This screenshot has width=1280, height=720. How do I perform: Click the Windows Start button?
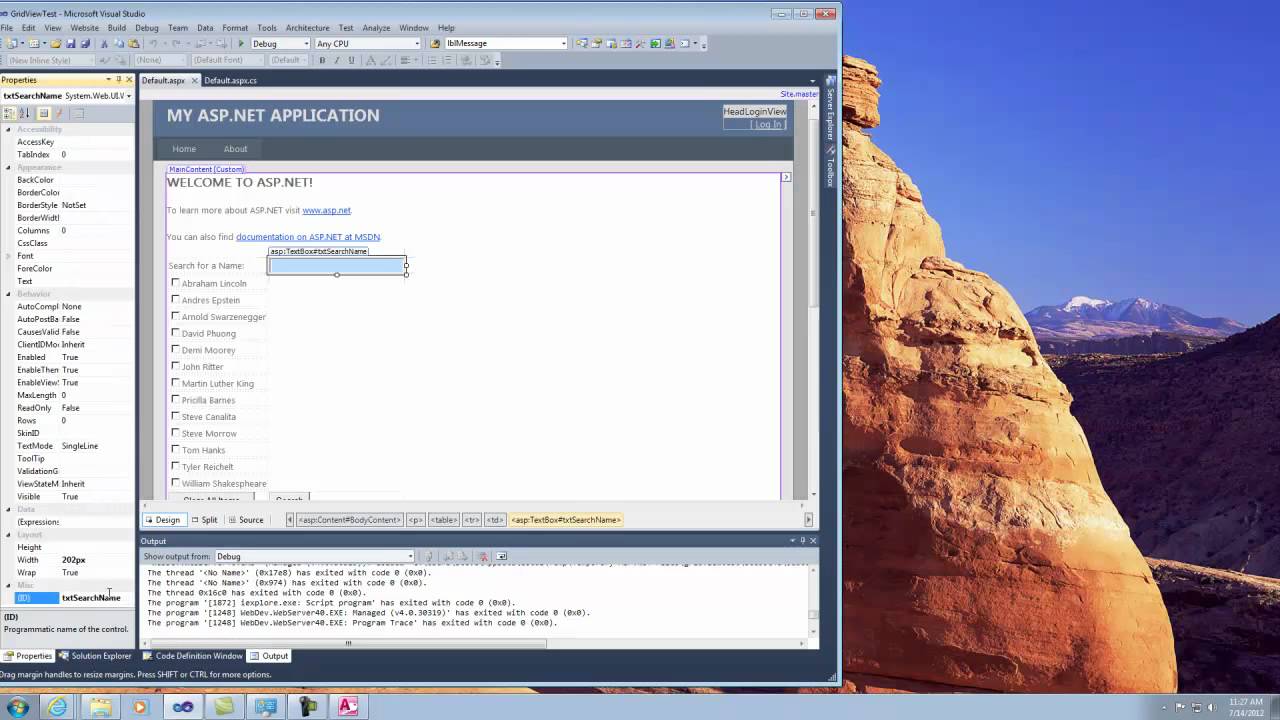[18, 707]
